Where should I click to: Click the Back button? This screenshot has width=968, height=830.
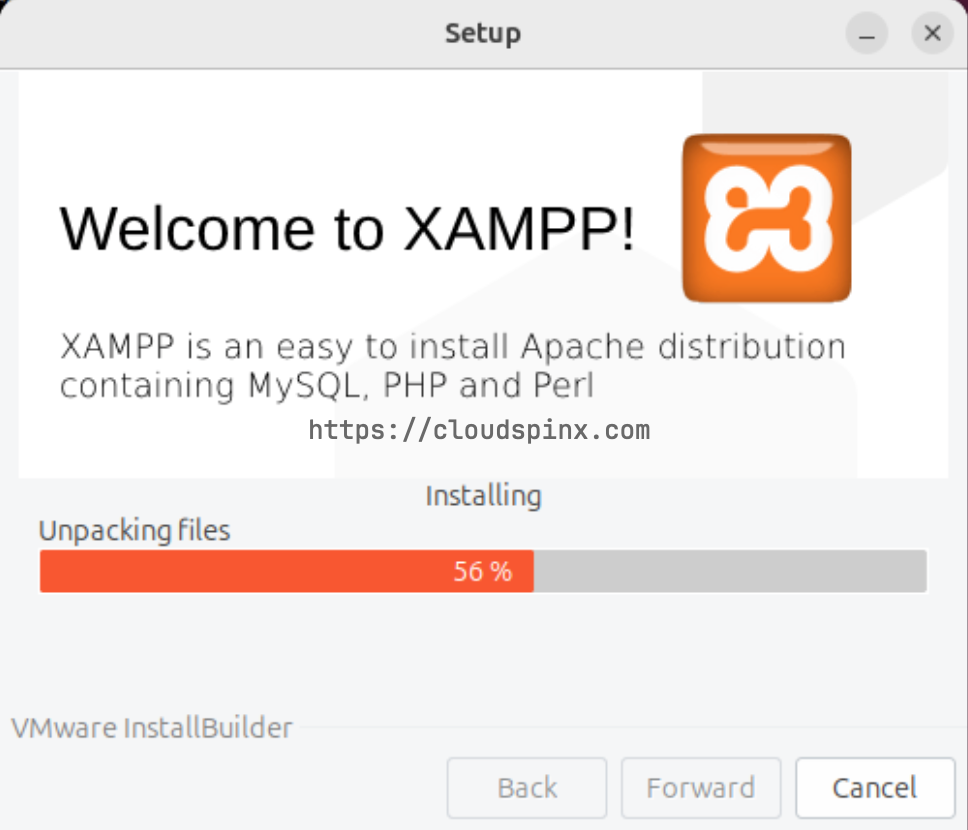[527, 788]
